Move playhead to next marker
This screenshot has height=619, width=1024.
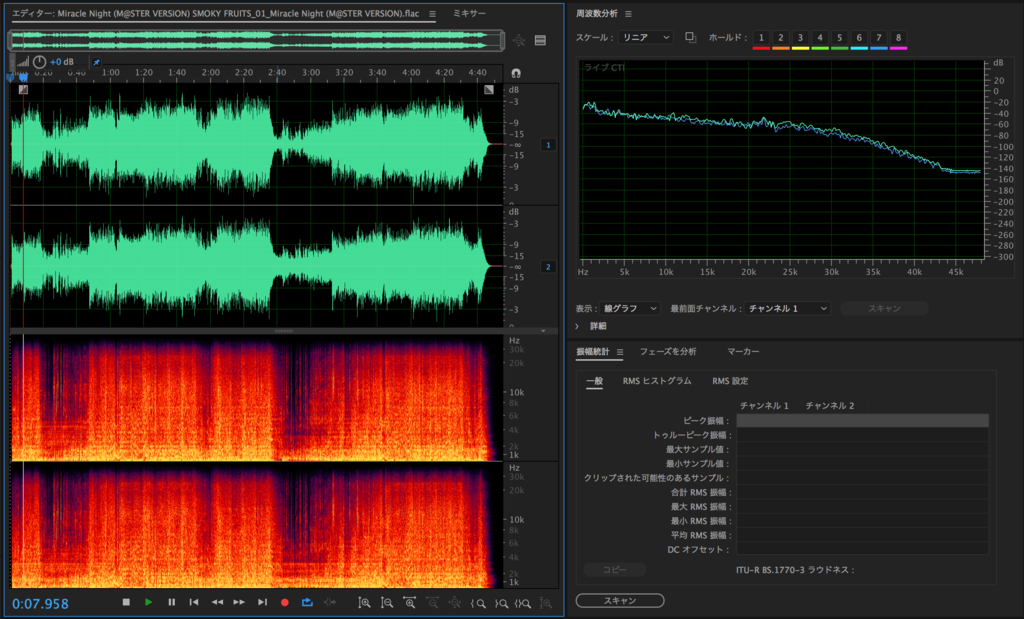[x=262, y=602]
